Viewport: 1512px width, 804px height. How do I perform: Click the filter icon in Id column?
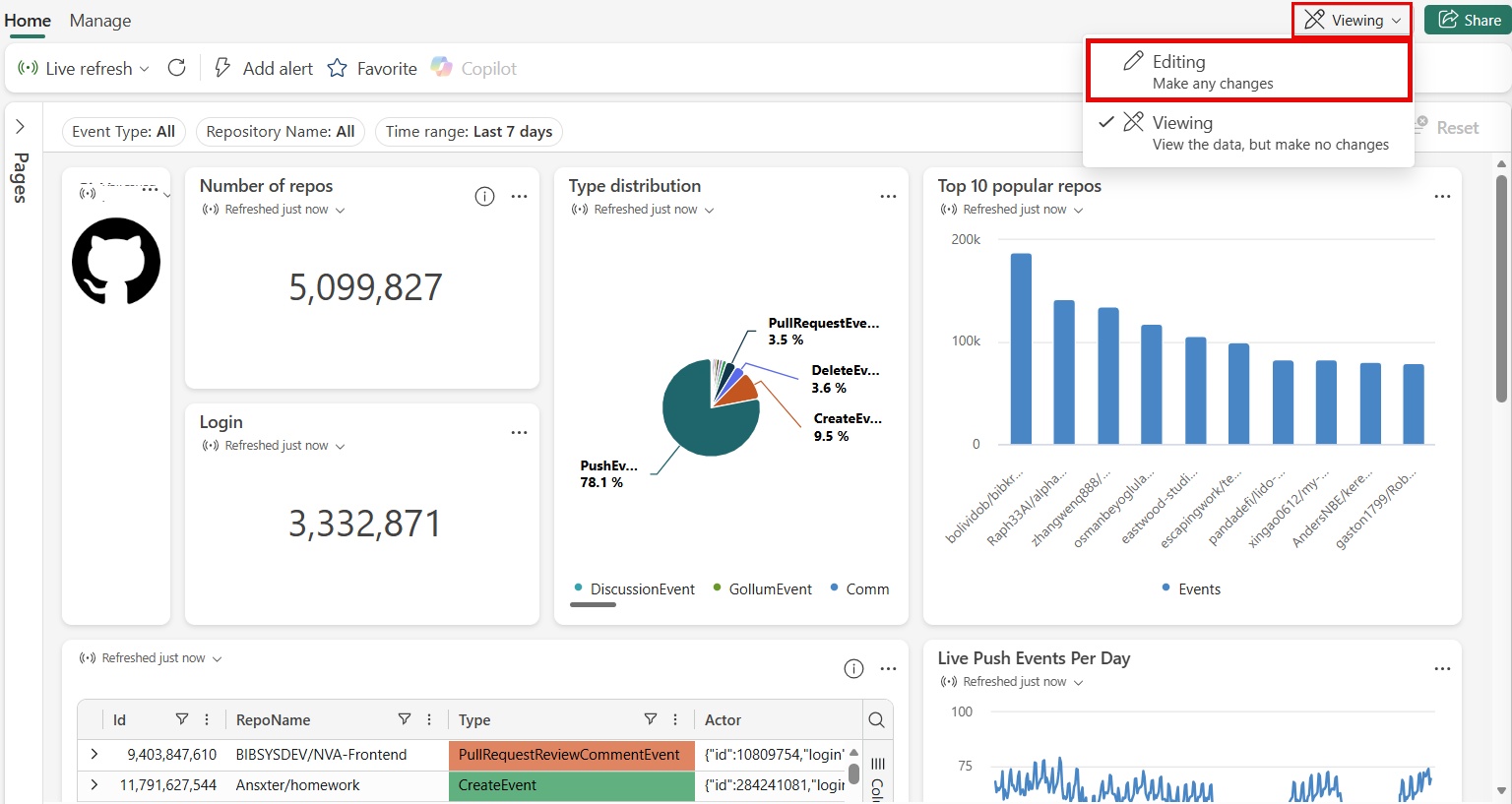[x=182, y=719]
